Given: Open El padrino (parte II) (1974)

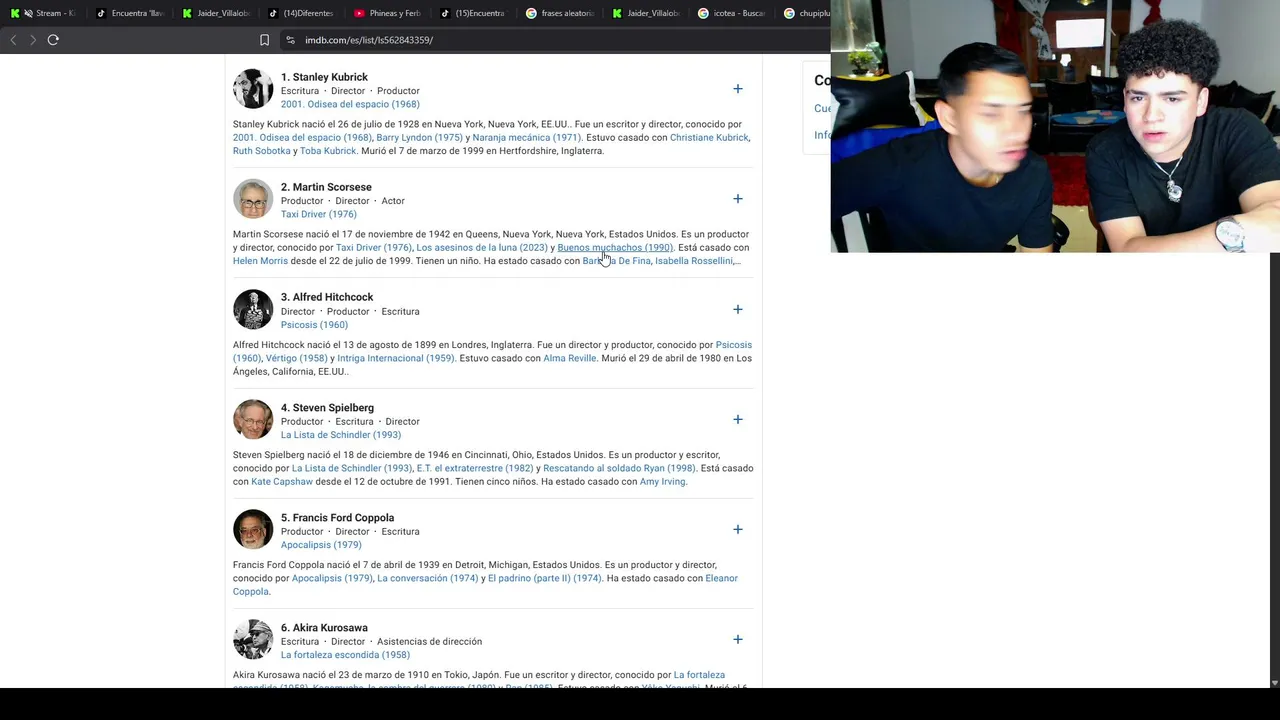Looking at the screenshot, I should pyautogui.click(x=545, y=578).
